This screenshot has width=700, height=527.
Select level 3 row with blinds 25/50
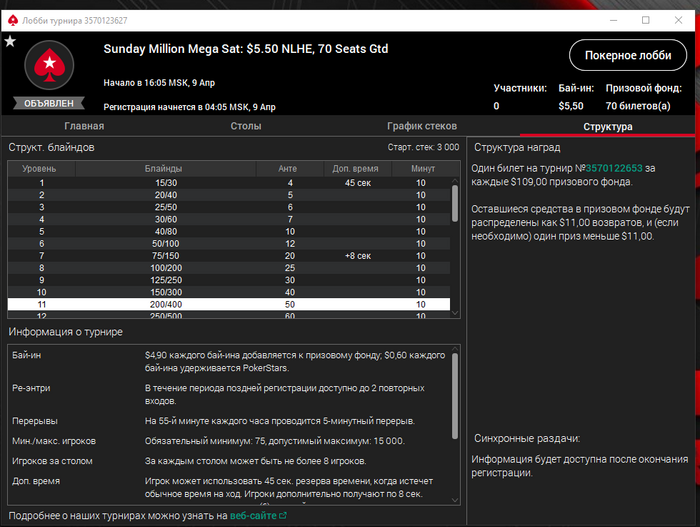229,207
